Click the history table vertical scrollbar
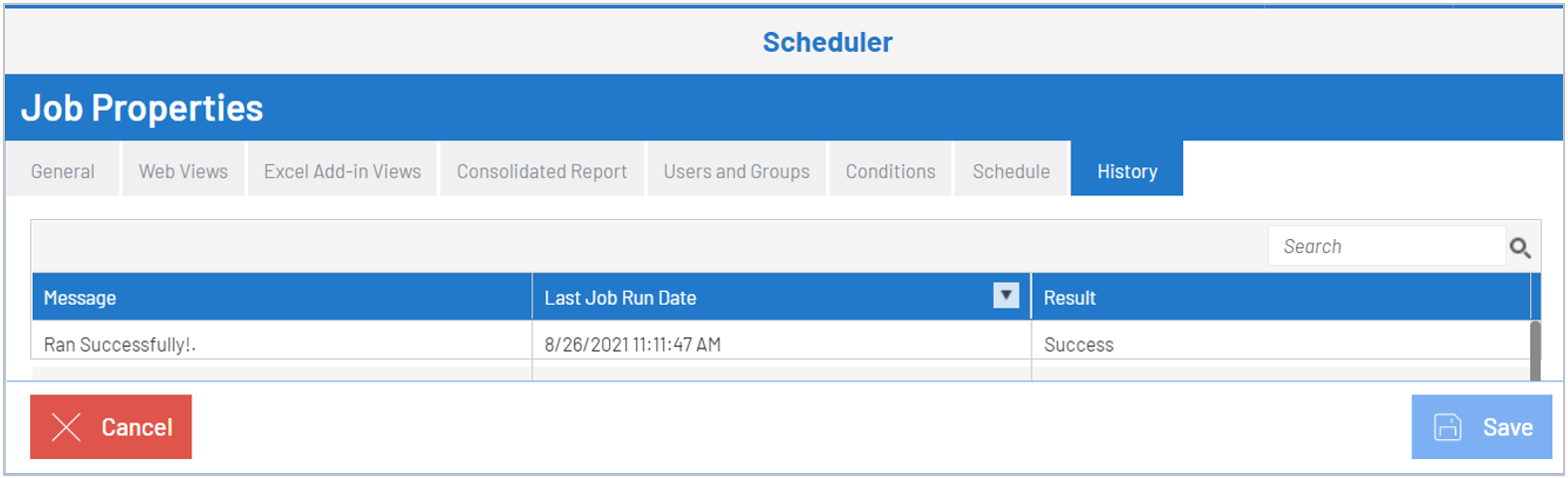 point(1535,349)
